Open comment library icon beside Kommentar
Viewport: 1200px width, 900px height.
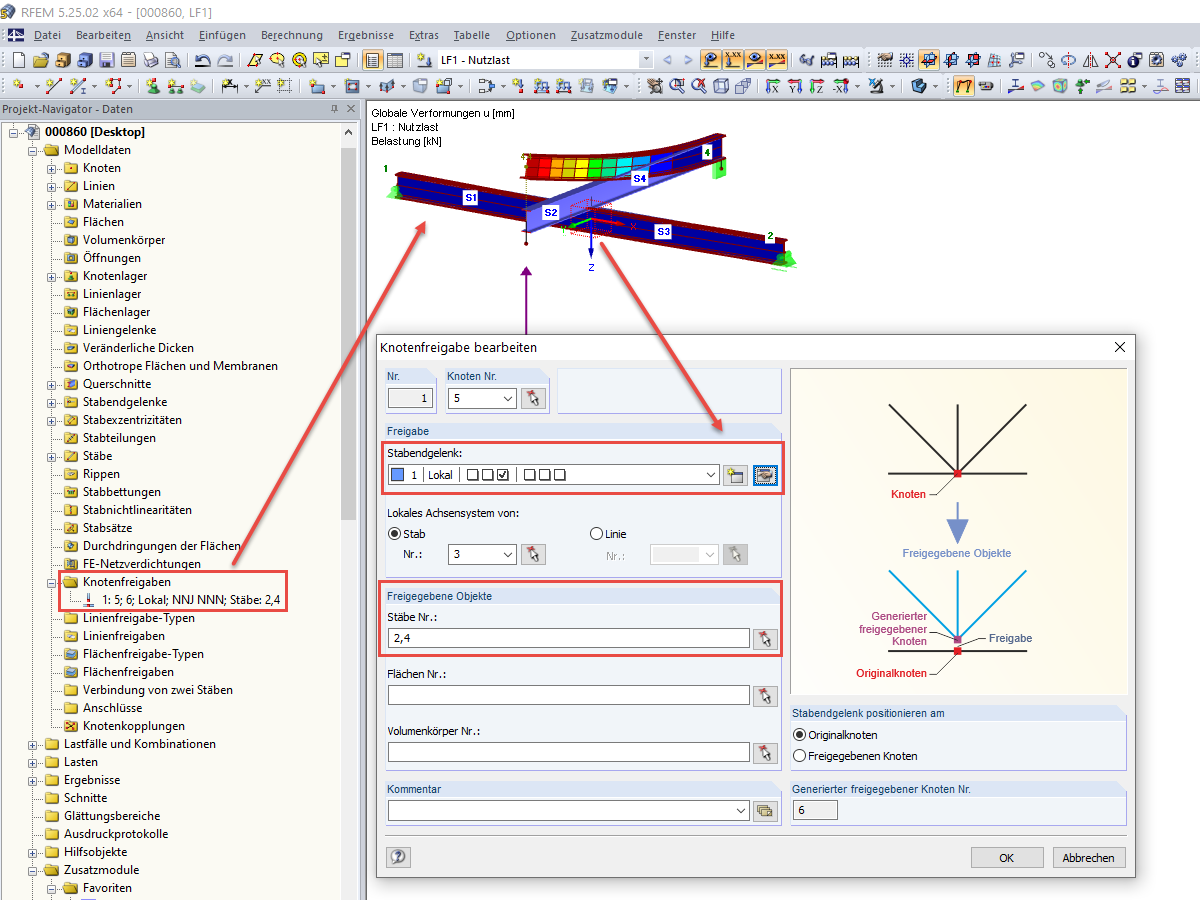tap(766, 811)
